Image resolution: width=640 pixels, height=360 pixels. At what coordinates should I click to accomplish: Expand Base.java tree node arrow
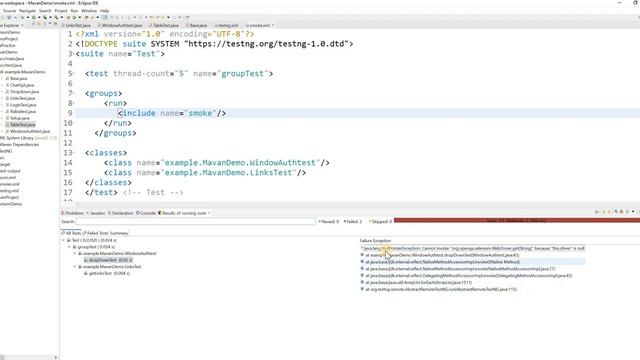(x=2, y=78)
